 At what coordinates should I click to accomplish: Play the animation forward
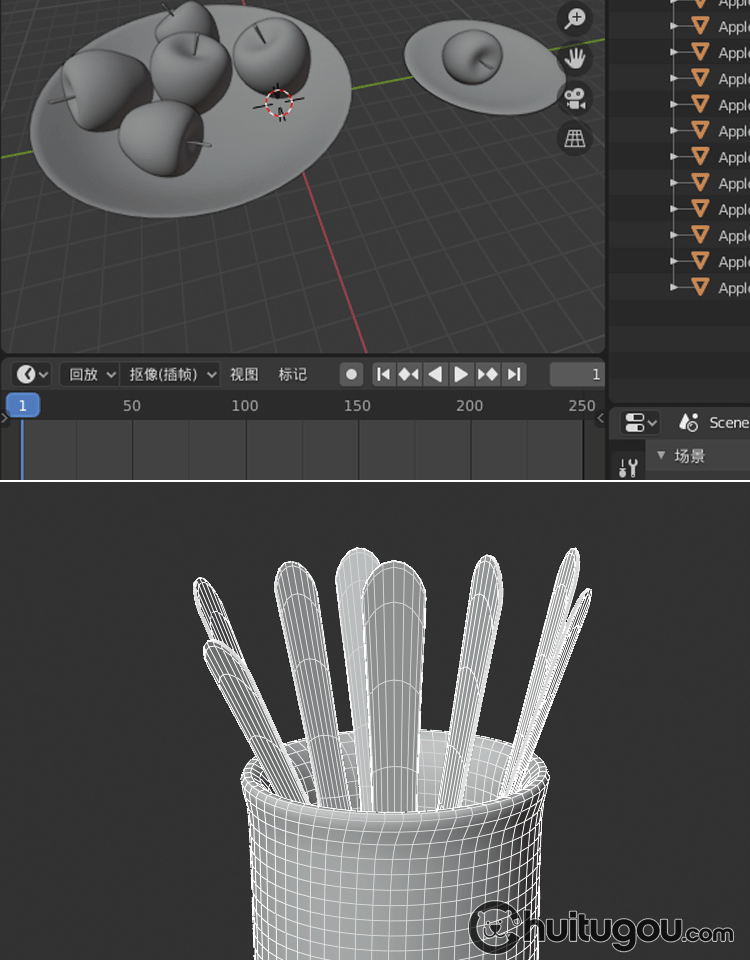pyautogui.click(x=461, y=374)
